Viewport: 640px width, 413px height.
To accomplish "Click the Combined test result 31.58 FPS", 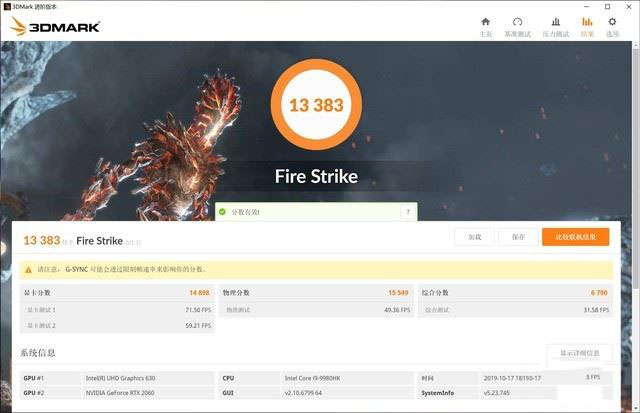I will pos(596,310).
